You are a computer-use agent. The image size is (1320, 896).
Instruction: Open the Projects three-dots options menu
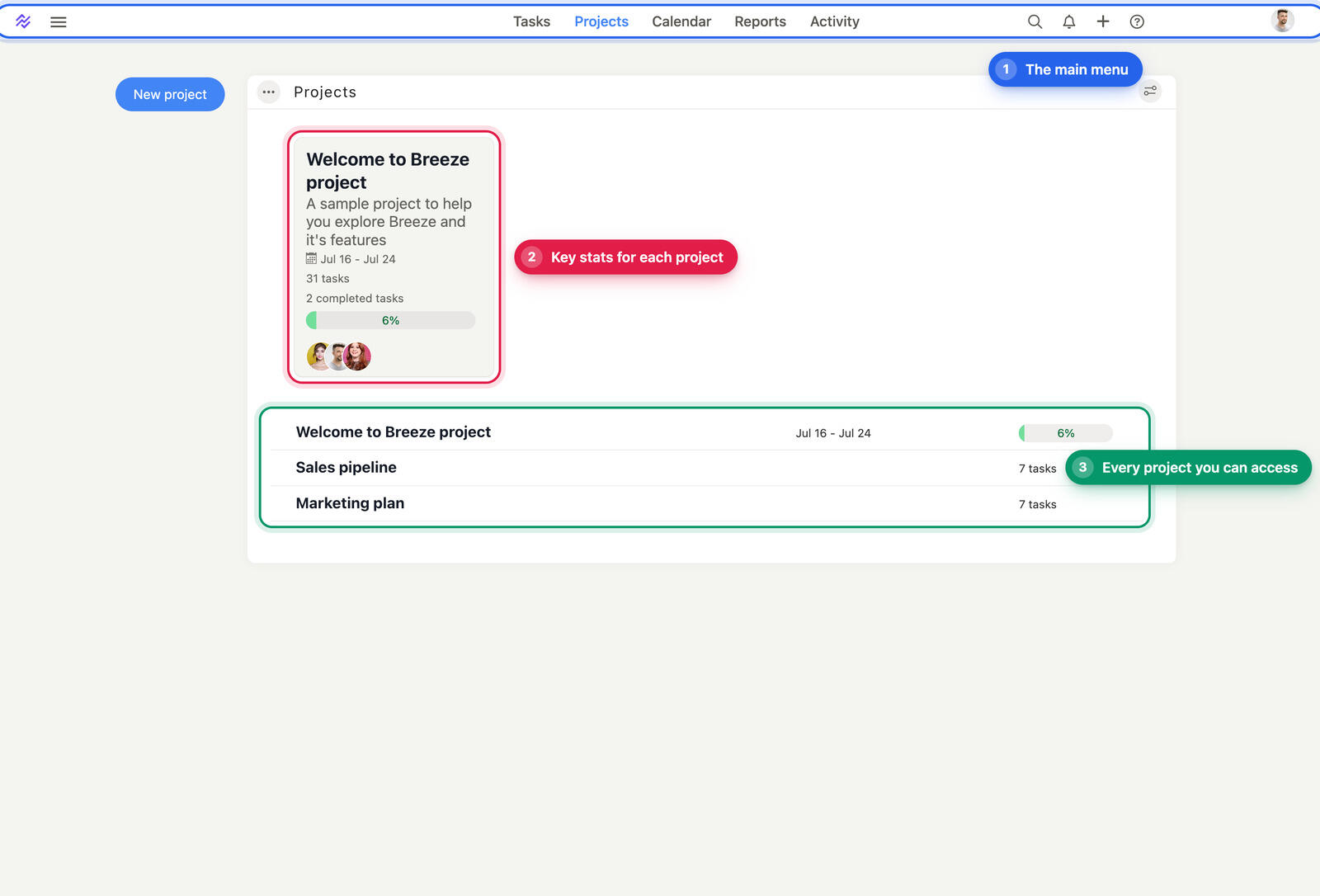pyautogui.click(x=269, y=92)
